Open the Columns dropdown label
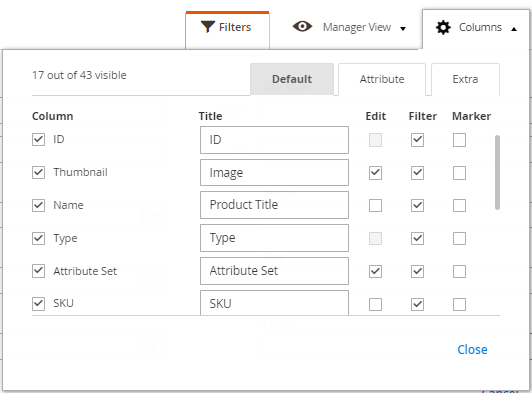 480,27
